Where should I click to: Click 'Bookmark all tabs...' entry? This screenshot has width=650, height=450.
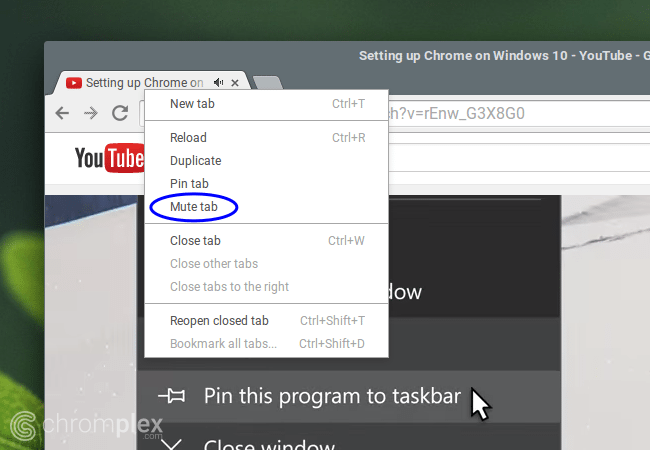coord(267,344)
